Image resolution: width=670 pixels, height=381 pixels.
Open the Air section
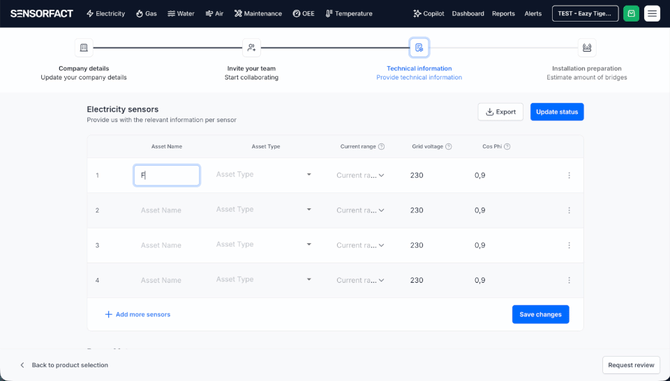coord(215,14)
